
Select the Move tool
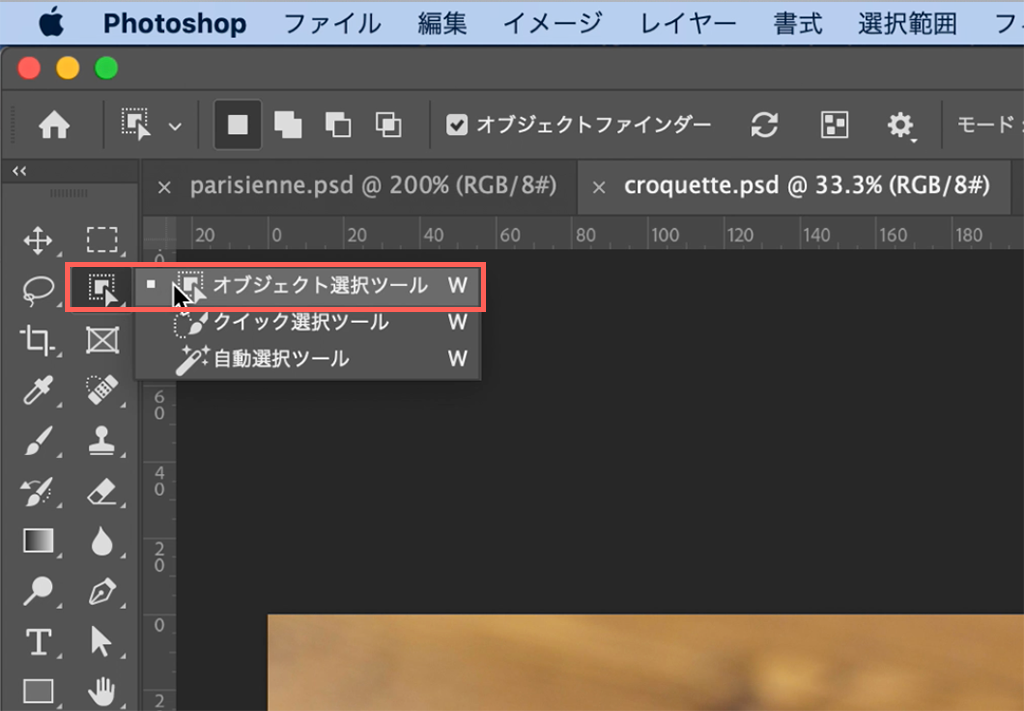(x=38, y=240)
